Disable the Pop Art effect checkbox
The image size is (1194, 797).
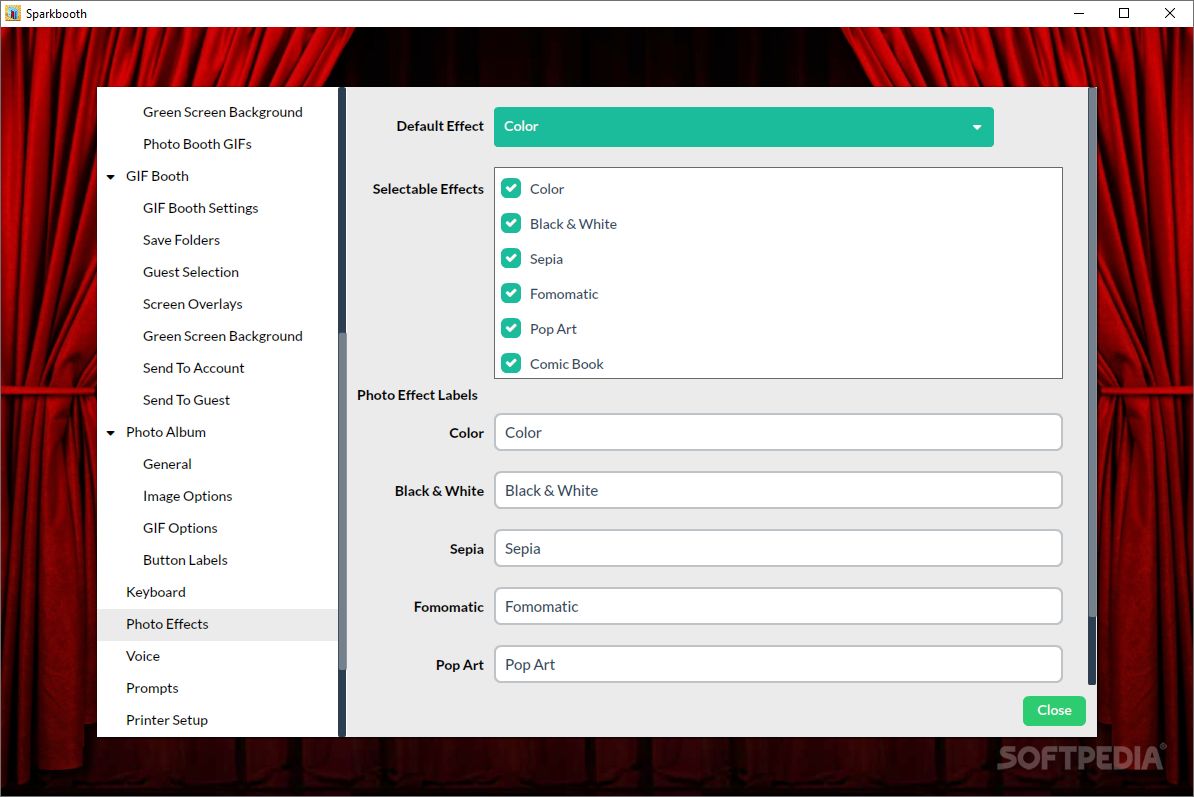[x=511, y=328]
